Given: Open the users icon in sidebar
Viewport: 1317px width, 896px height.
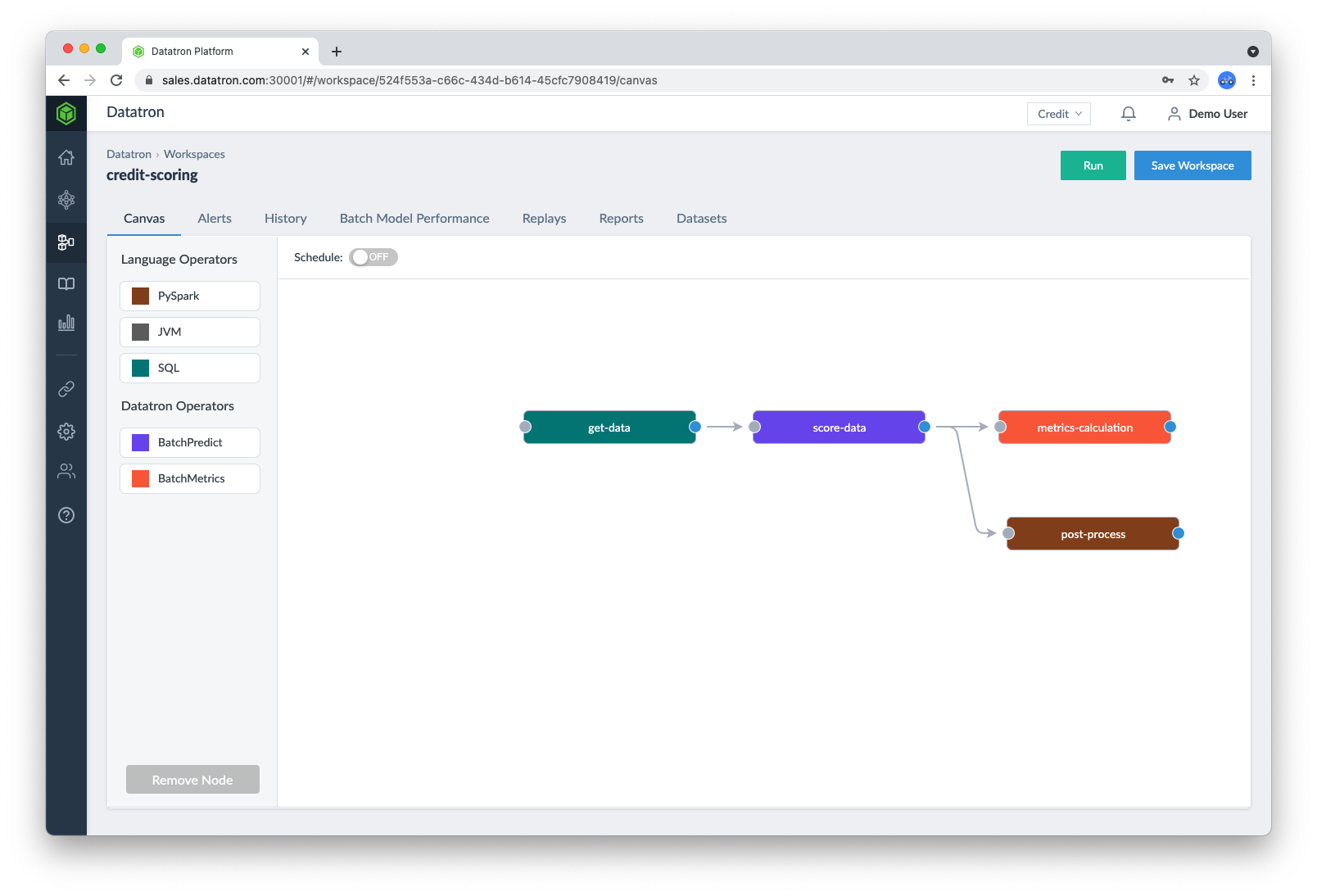Looking at the screenshot, I should 66,471.
